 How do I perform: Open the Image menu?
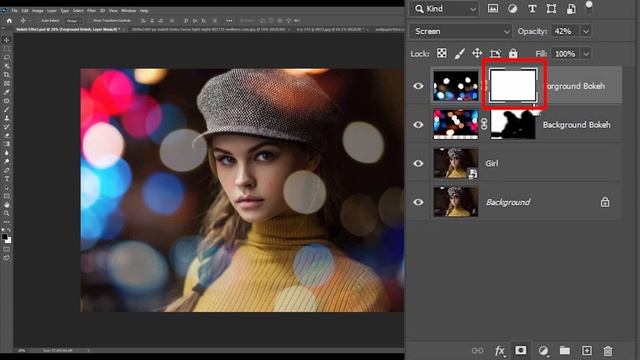38,11
